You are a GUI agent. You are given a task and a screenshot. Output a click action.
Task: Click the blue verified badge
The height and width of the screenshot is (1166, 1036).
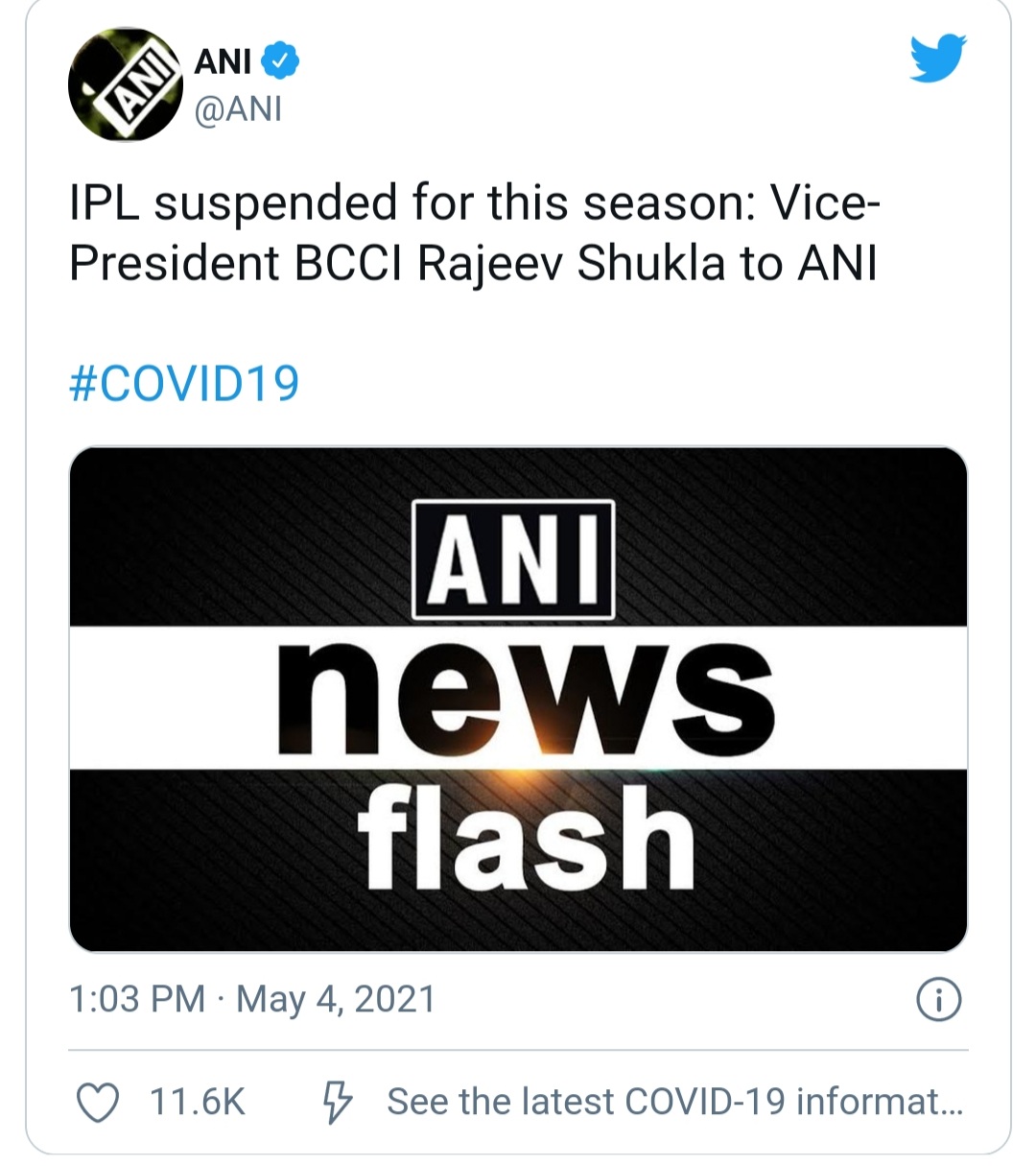(x=281, y=61)
